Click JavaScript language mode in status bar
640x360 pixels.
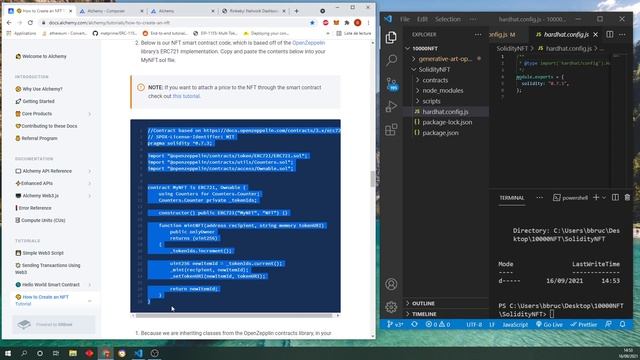tap(515, 324)
